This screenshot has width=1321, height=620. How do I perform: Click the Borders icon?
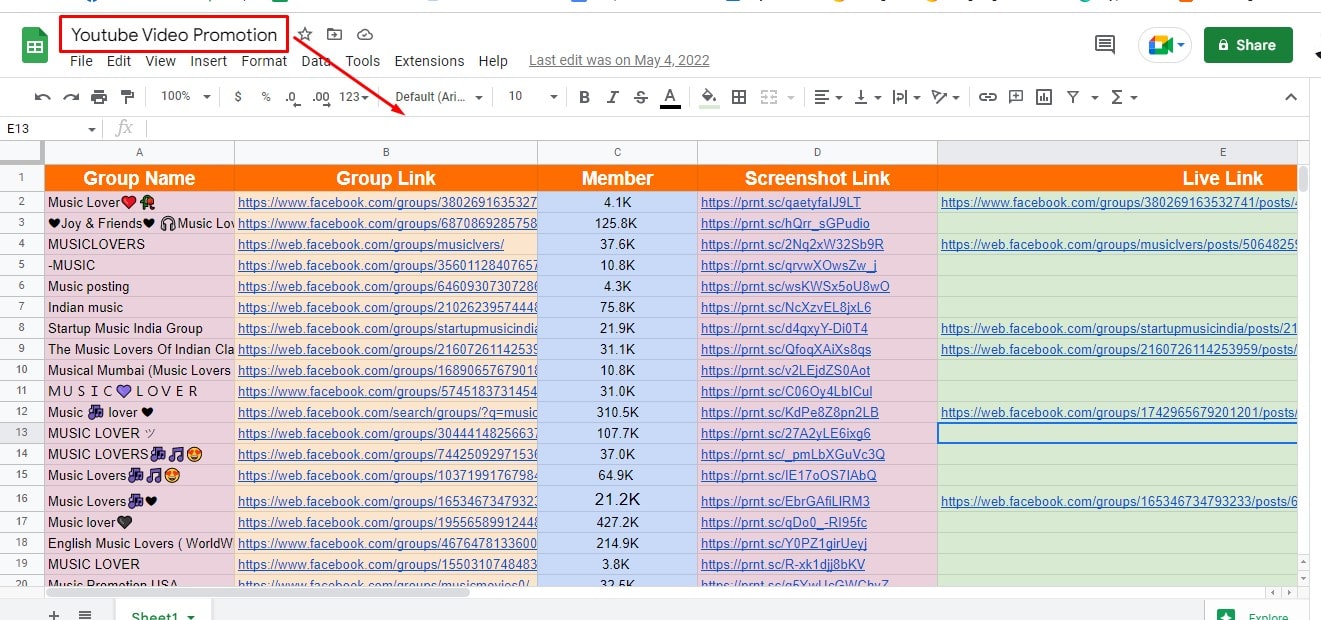coord(739,97)
